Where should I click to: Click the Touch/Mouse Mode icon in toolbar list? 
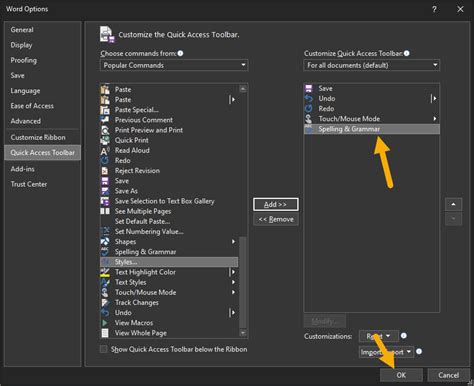tap(309, 119)
